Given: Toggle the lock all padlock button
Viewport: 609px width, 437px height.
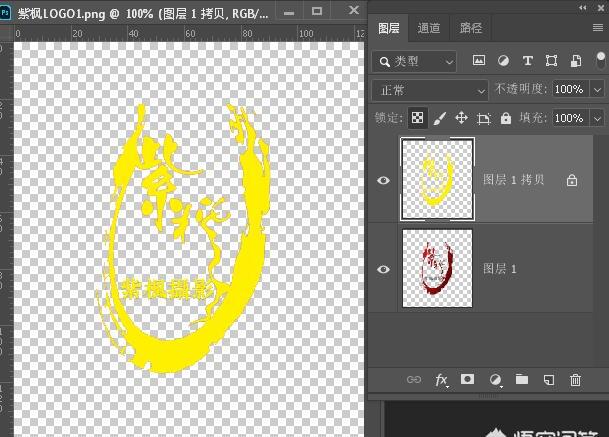Looking at the screenshot, I should coord(506,118).
